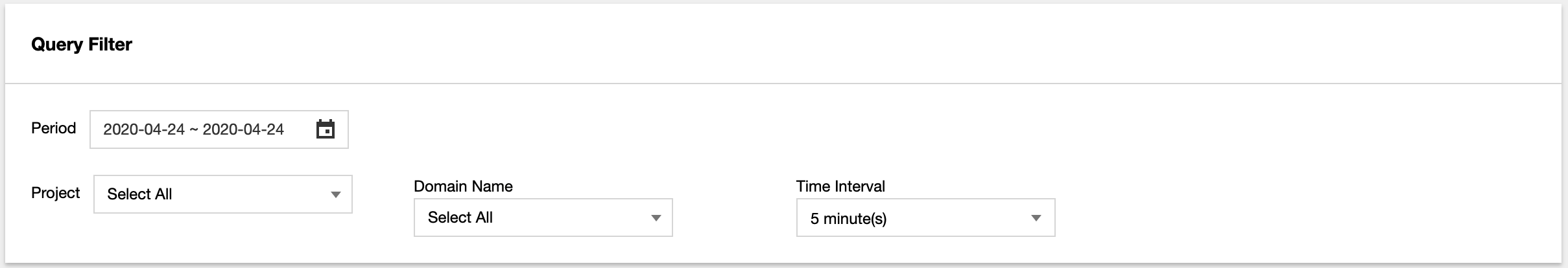This screenshot has height=268, width=1568.
Task: Click the Query Filter heading
Action: [x=82, y=45]
